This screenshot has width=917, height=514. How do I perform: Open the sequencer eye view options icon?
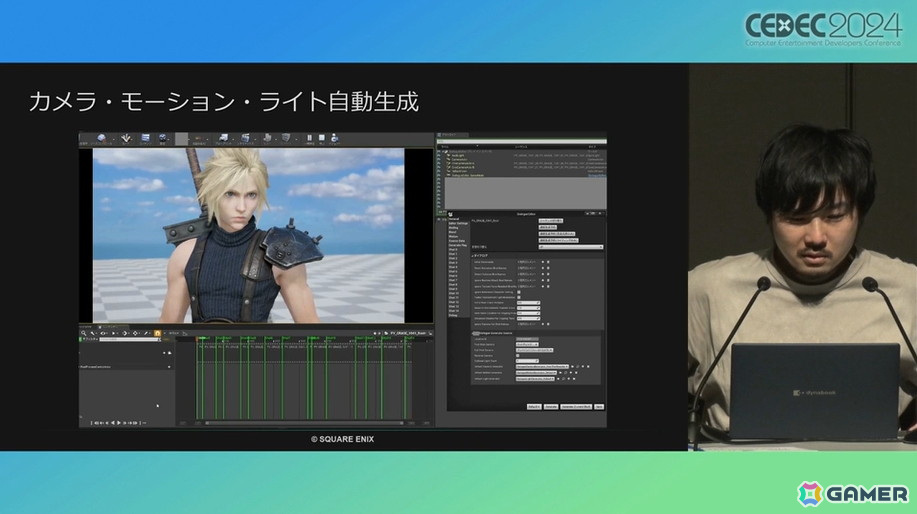click(104, 333)
